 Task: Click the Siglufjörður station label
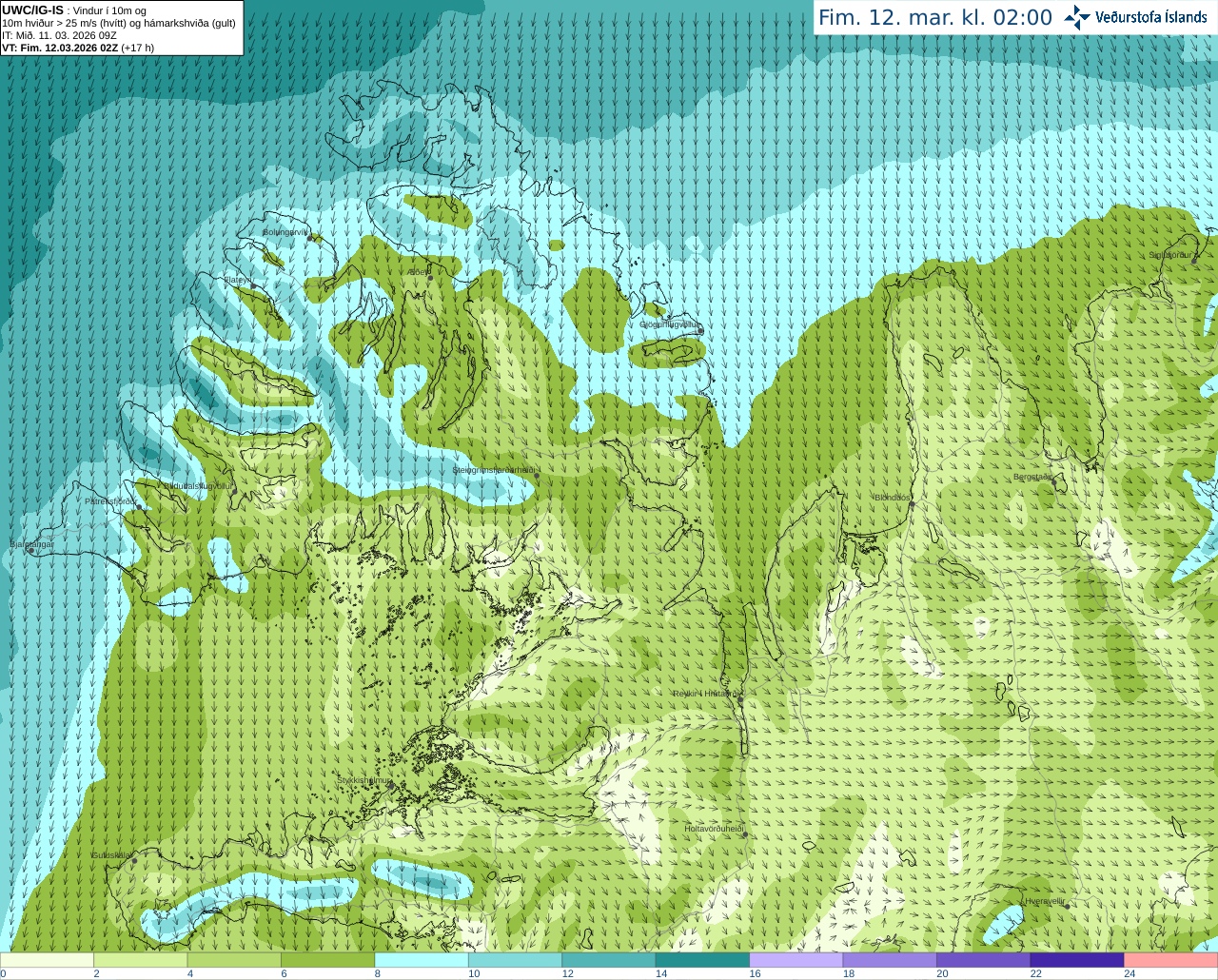[x=1169, y=255]
